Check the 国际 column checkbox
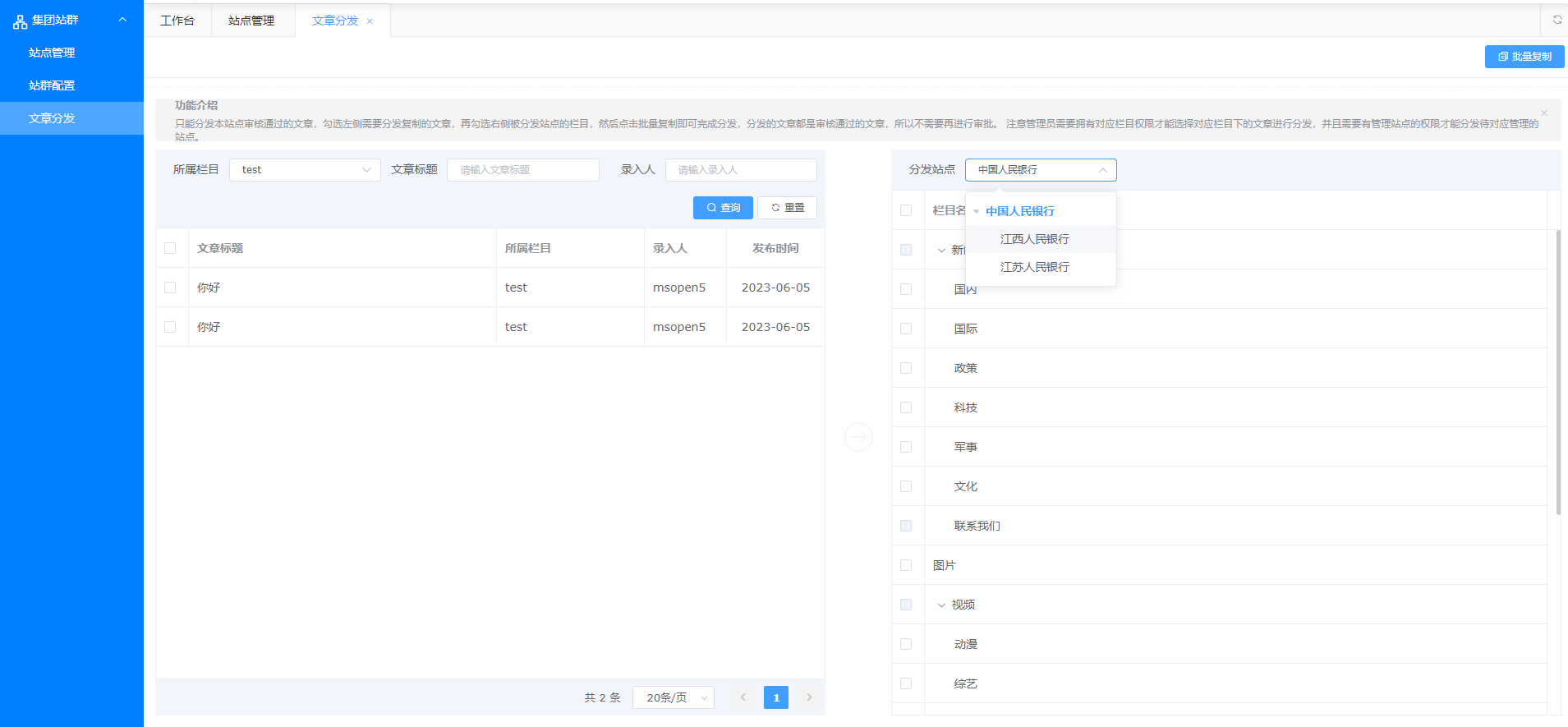 906,329
